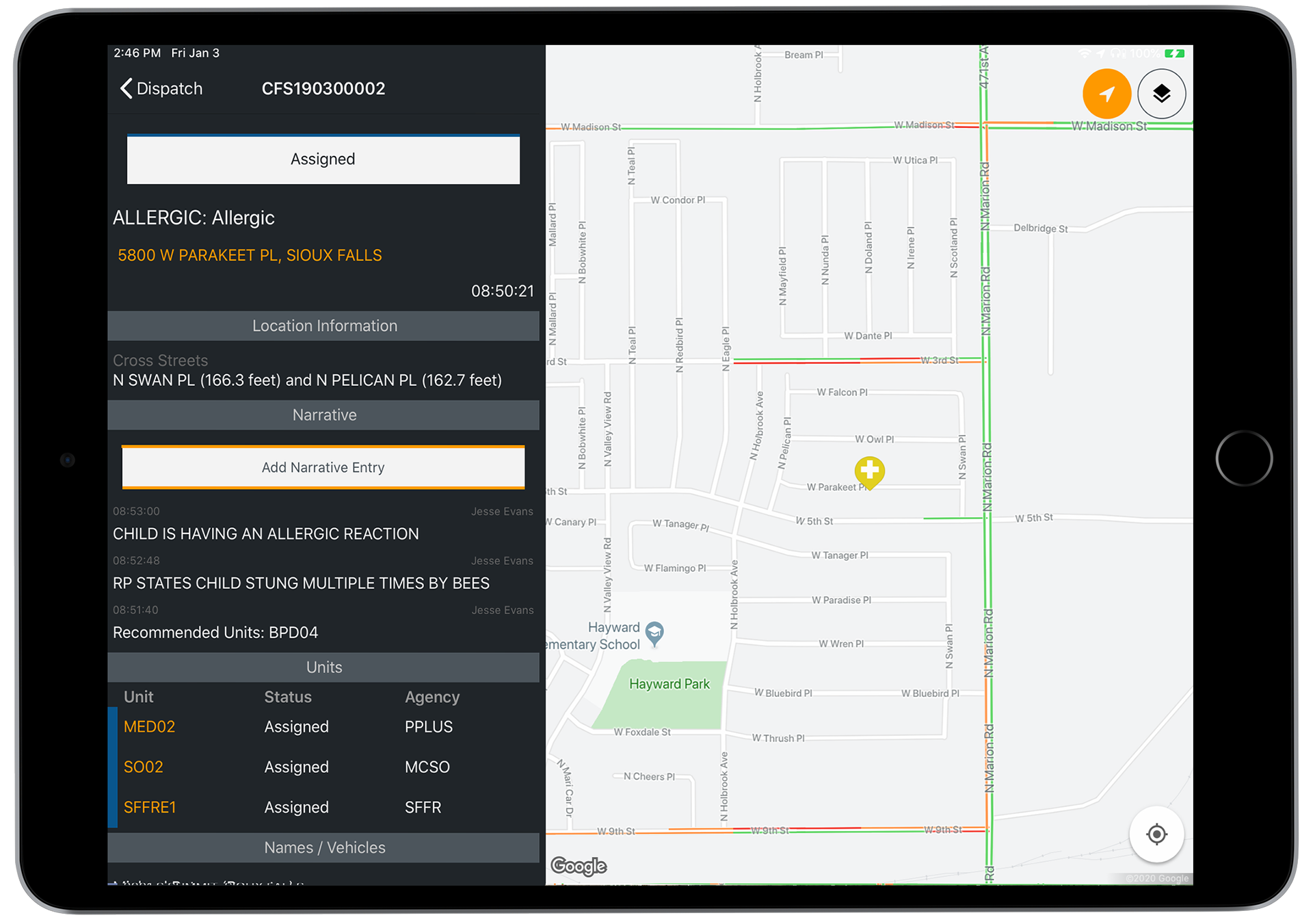Tap the Hayward Park map label
Image resolution: width=1313 pixels, height=924 pixels.
[669, 685]
